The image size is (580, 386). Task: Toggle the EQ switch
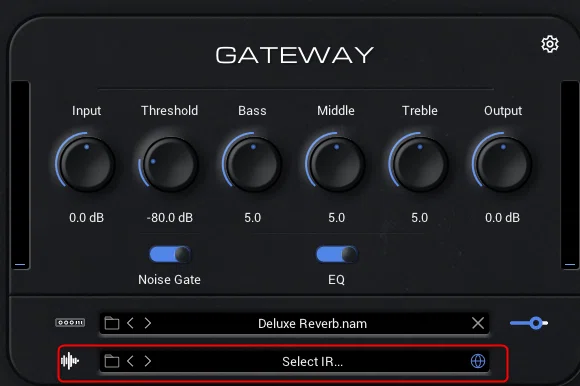click(x=337, y=254)
